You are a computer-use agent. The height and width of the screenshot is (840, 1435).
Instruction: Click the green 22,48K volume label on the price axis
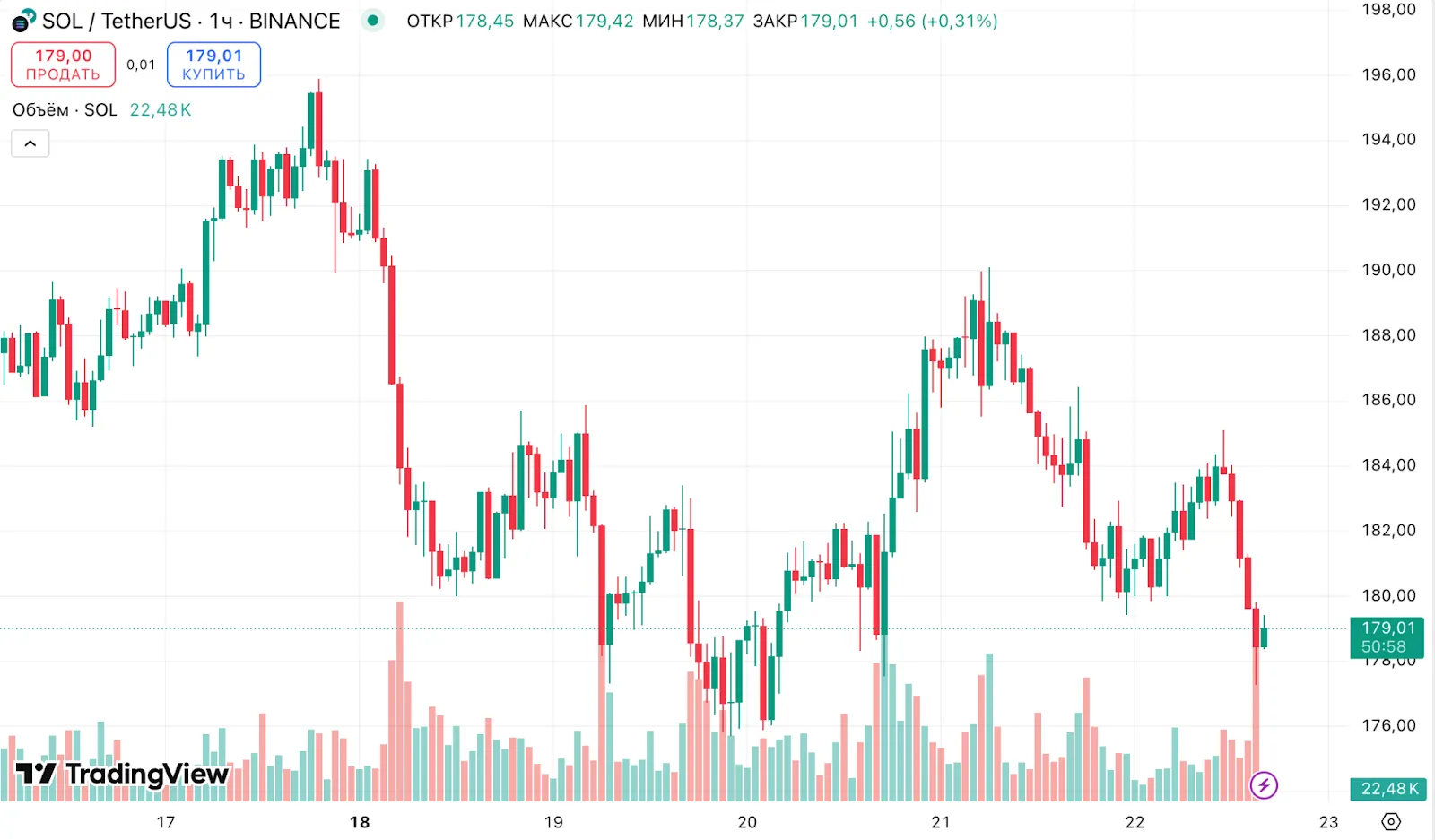point(1389,789)
